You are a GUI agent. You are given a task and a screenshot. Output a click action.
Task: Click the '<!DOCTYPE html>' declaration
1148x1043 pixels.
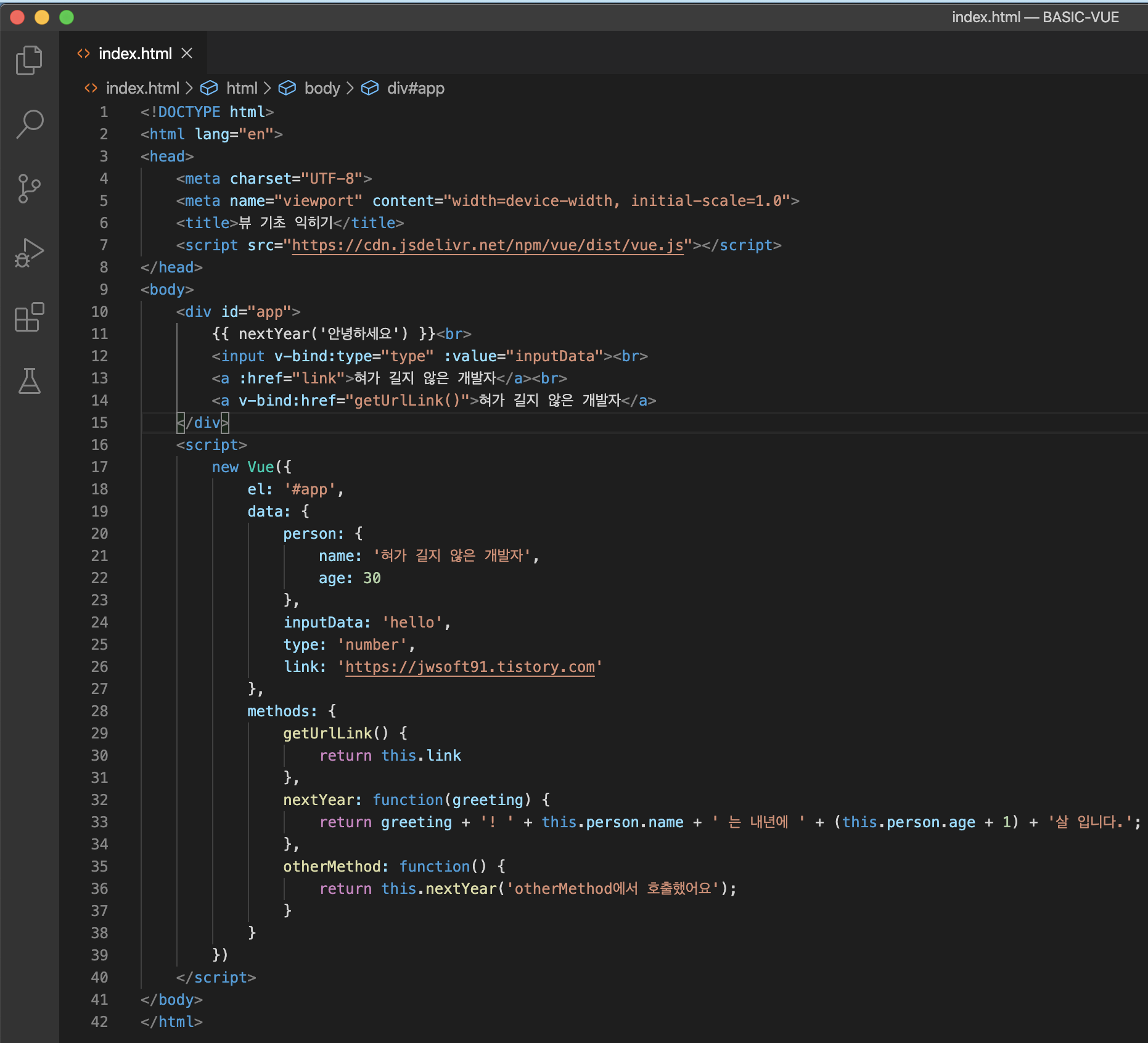click(207, 112)
